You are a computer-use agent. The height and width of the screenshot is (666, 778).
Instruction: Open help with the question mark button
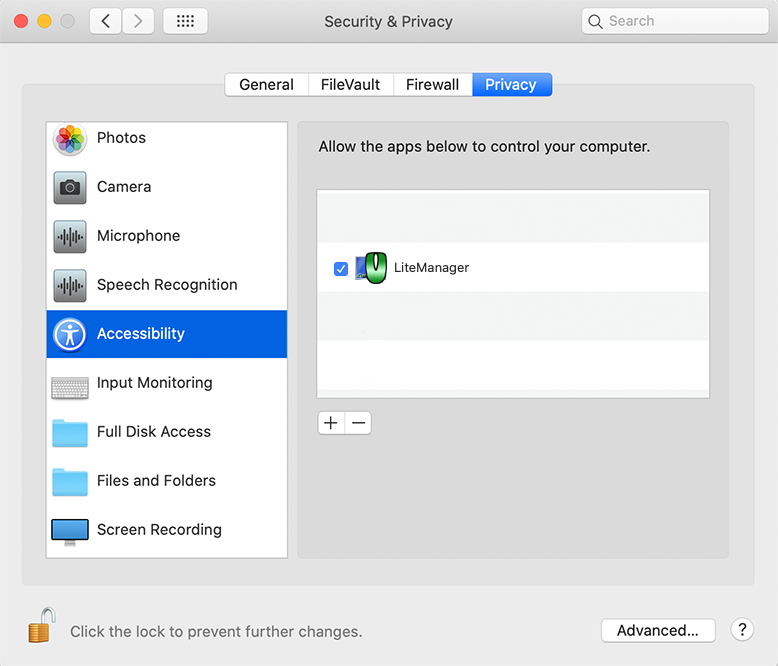pyautogui.click(x=742, y=630)
